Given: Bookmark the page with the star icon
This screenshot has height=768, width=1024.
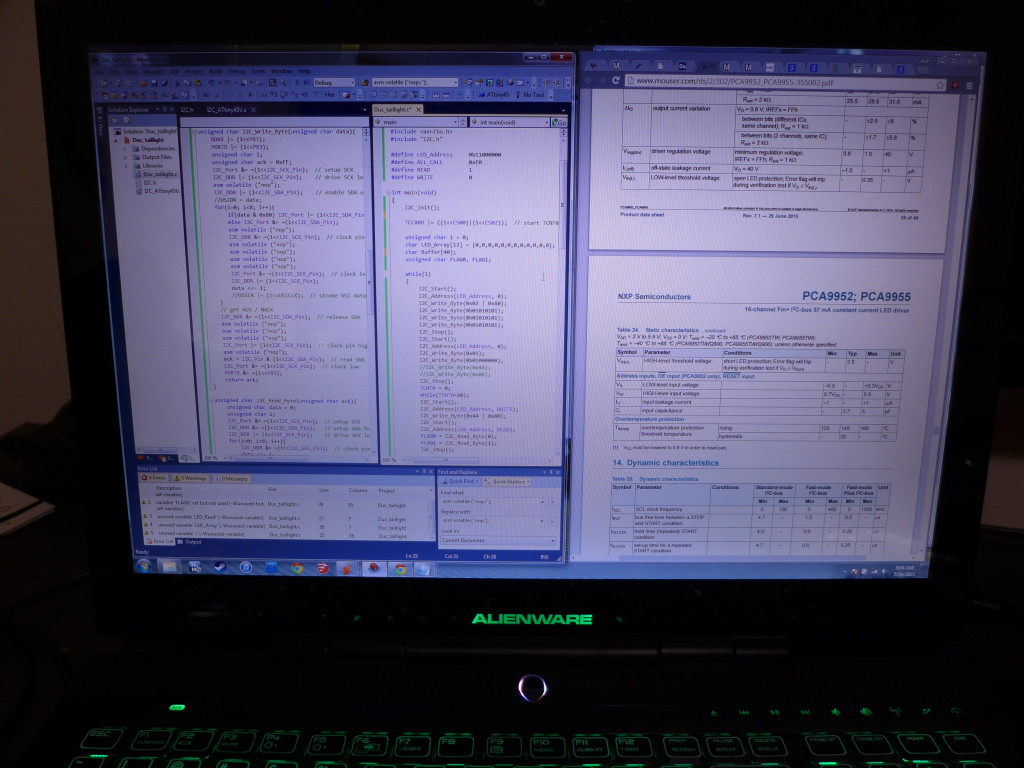Looking at the screenshot, I should pyautogui.click(x=940, y=84).
